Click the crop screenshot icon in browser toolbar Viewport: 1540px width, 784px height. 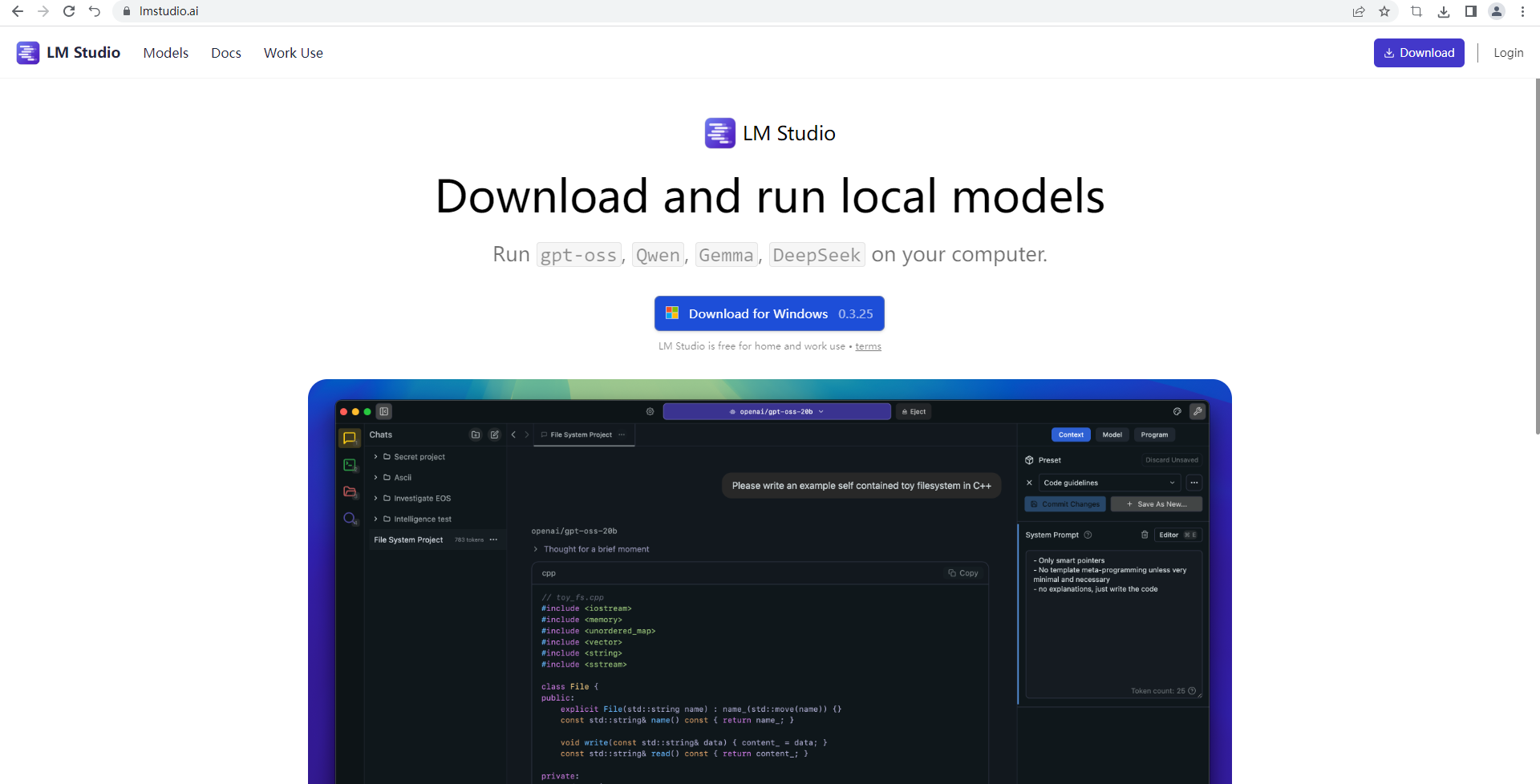pos(1416,11)
